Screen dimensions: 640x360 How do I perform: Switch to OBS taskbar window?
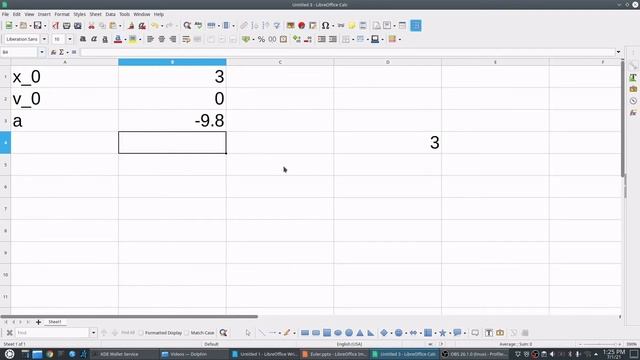click(474, 354)
